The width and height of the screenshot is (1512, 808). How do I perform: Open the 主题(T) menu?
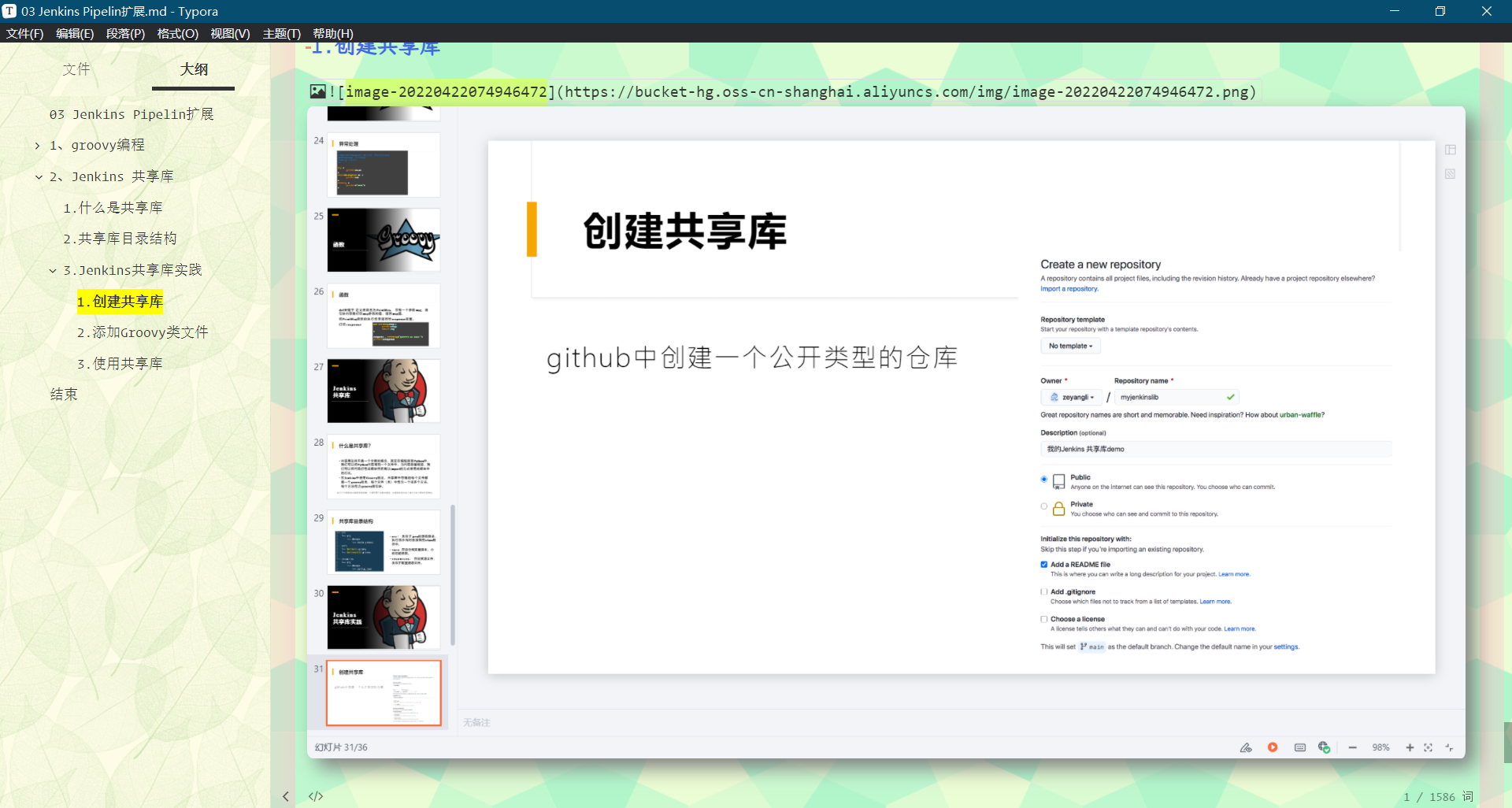tap(281, 33)
